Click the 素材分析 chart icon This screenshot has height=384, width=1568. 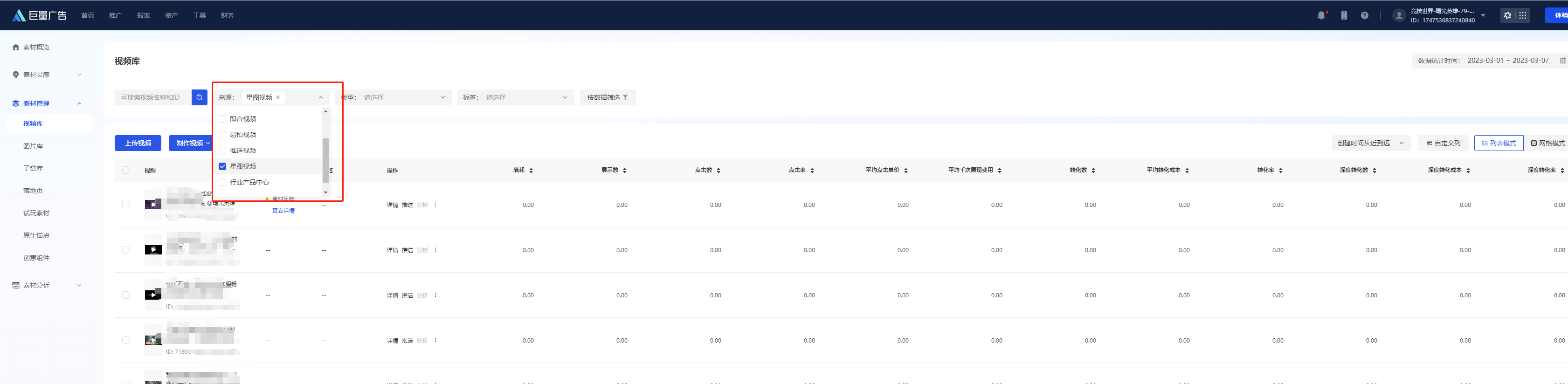pyautogui.click(x=16, y=285)
